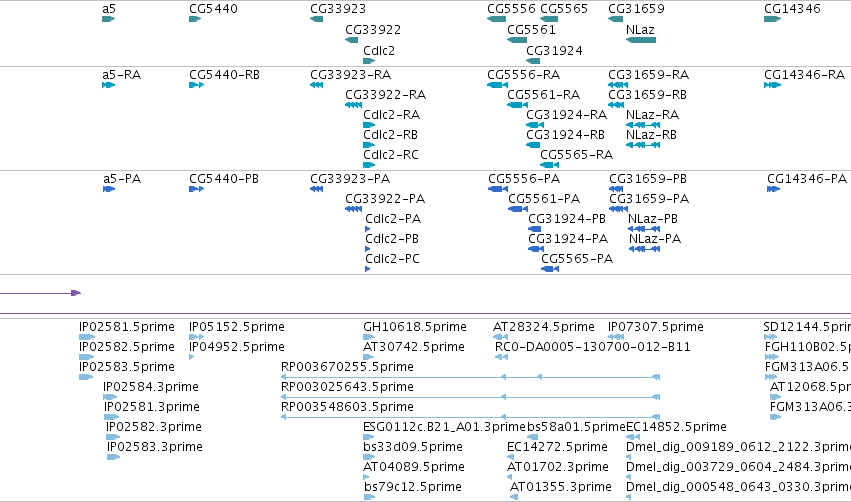Screen dimensions: 851x502
Task: Select EST AT28324.5prime
Action: [543, 327]
